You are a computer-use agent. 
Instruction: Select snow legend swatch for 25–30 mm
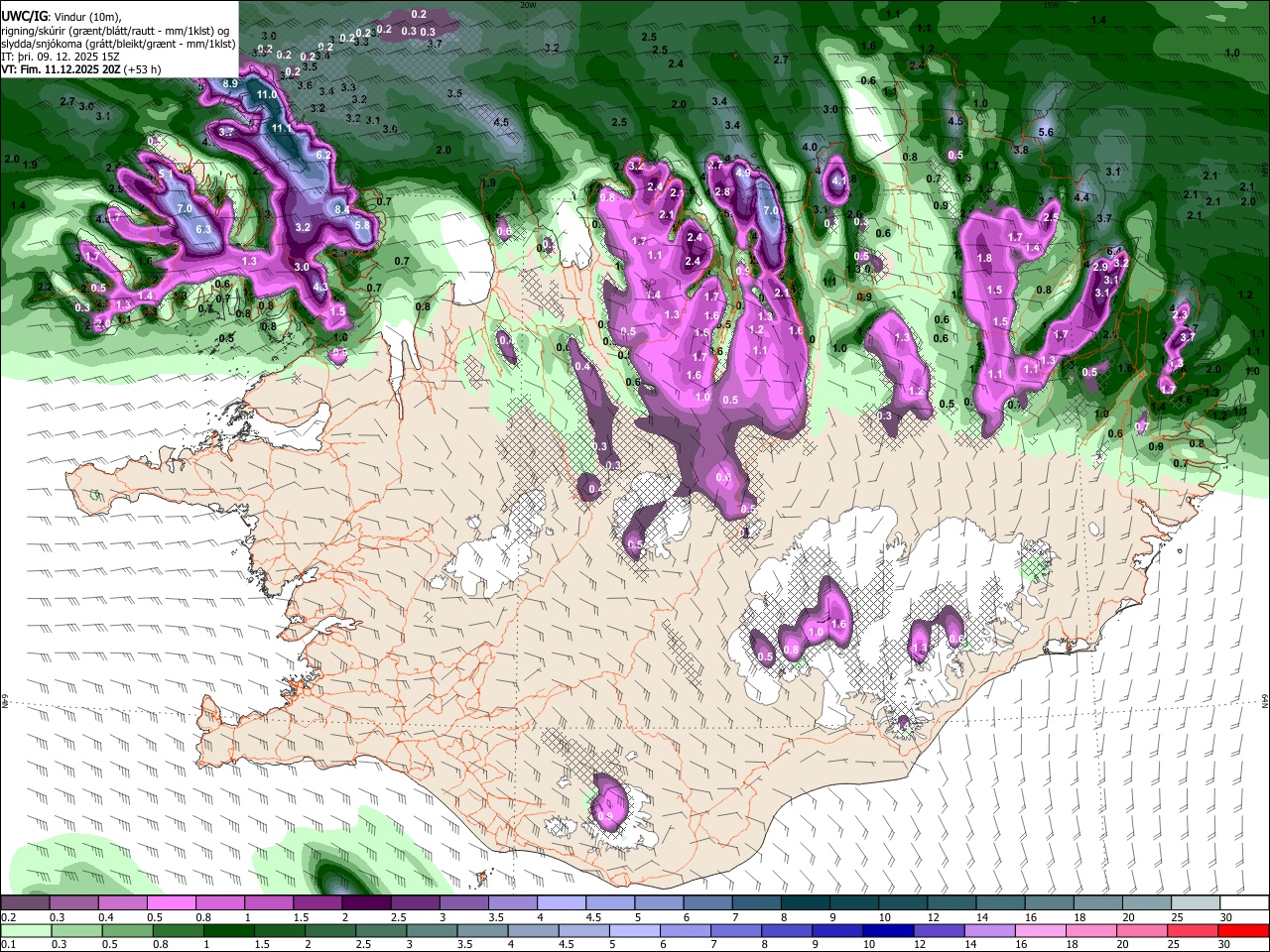(x=1196, y=903)
